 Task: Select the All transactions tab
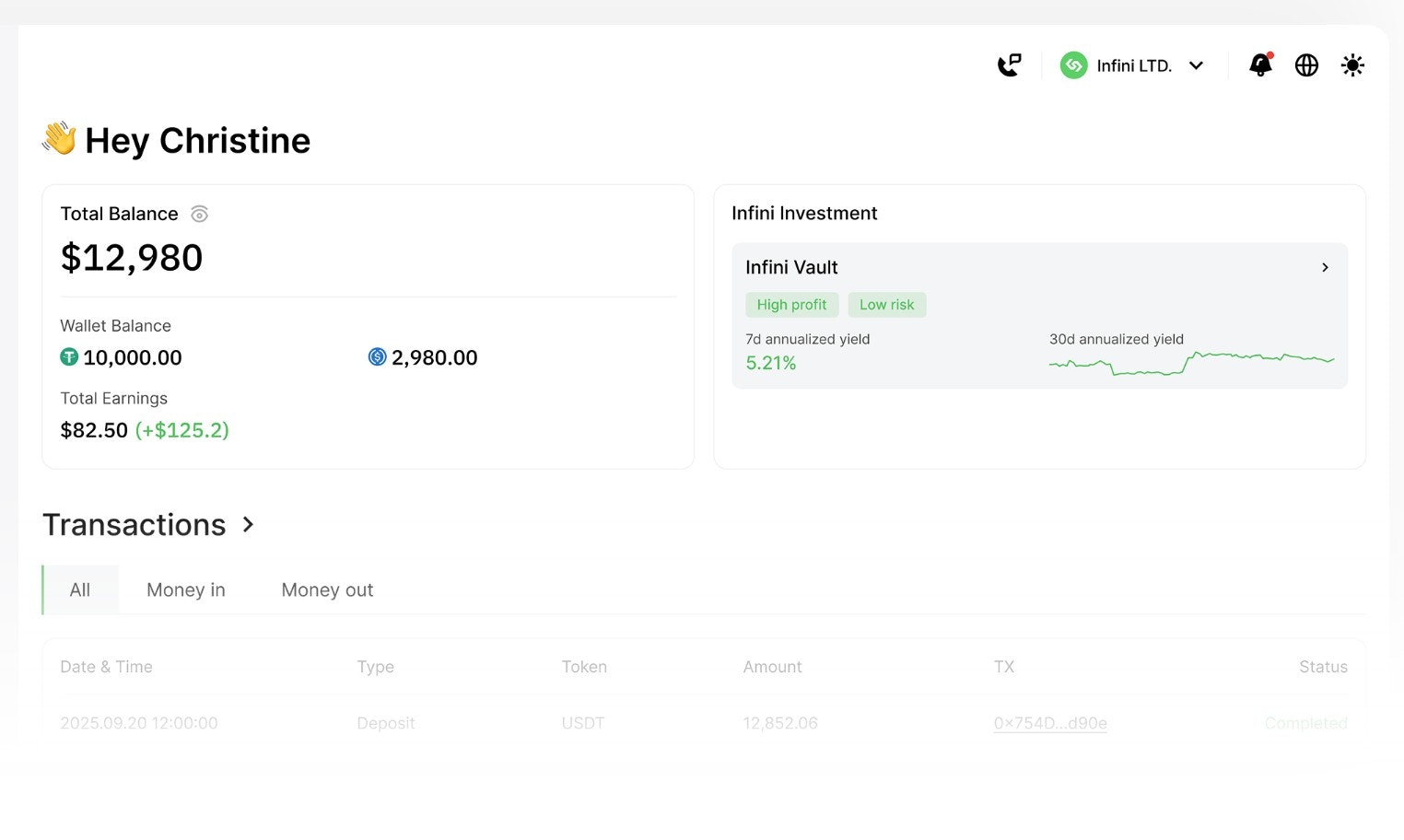79,589
